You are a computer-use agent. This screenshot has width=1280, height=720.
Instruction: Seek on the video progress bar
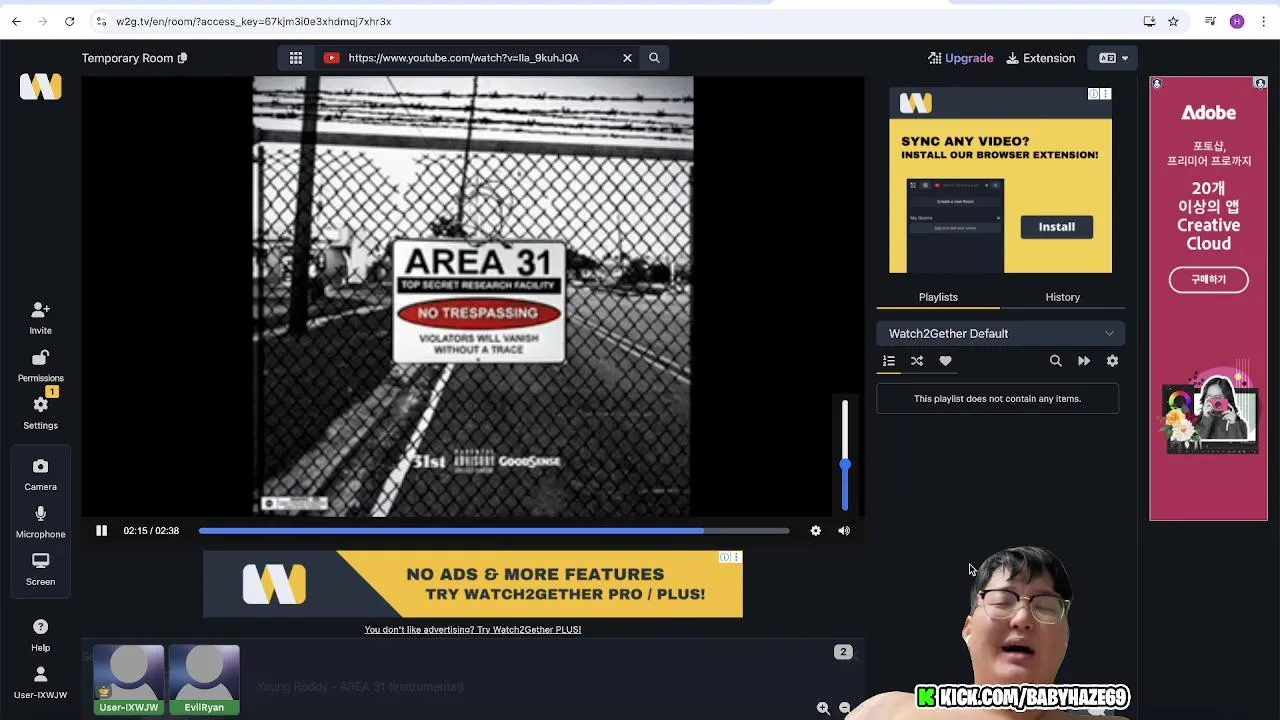pyautogui.click(x=494, y=531)
